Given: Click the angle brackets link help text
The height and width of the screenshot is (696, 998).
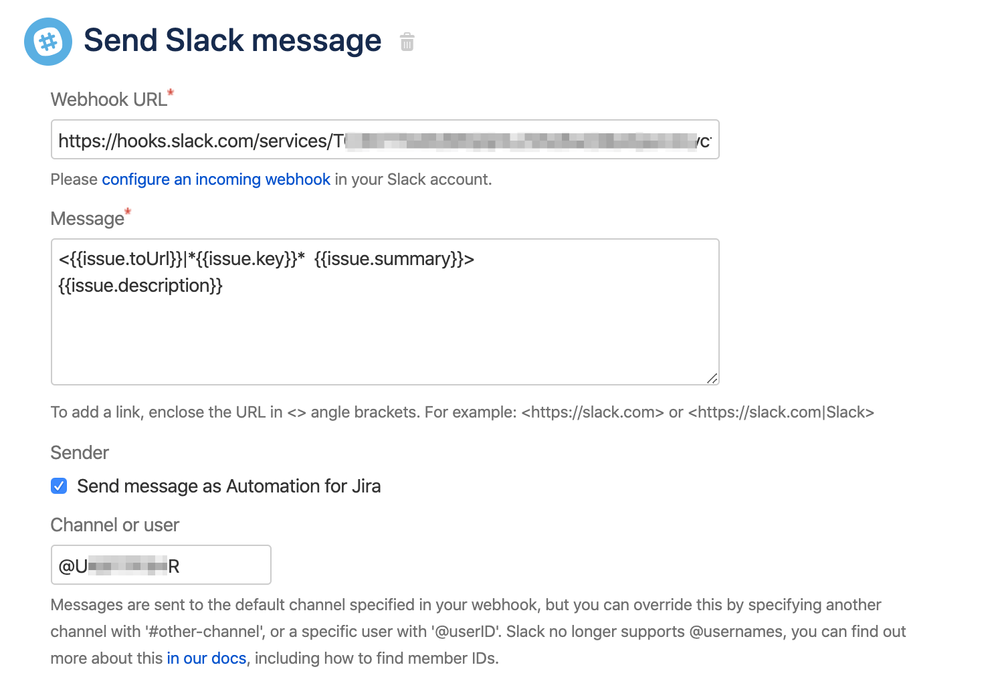Looking at the screenshot, I should pos(462,412).
